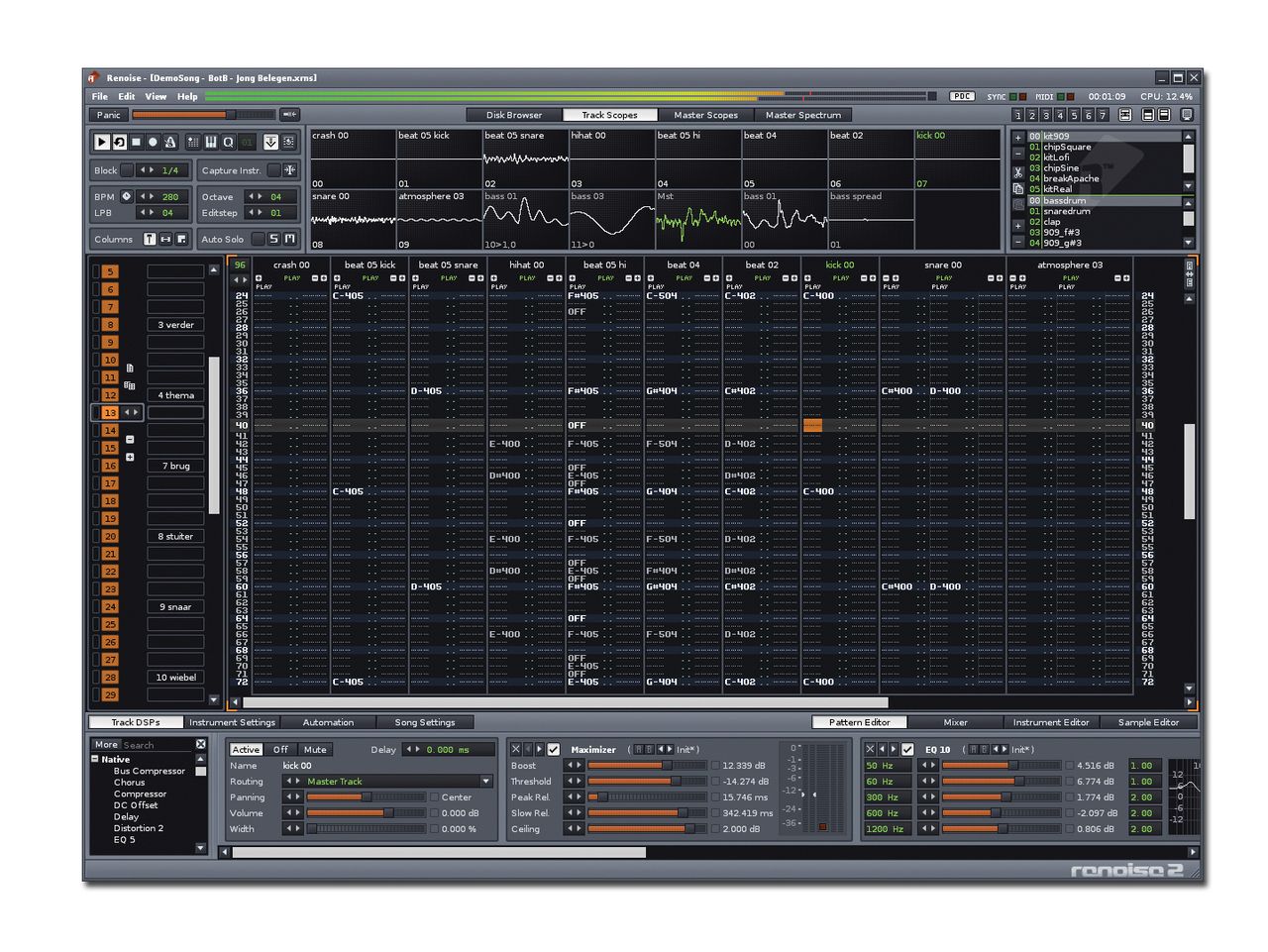Viewport: 1268px width, 952px height.
Task: Toggle the Q quantize button
Action: [228, 143]
